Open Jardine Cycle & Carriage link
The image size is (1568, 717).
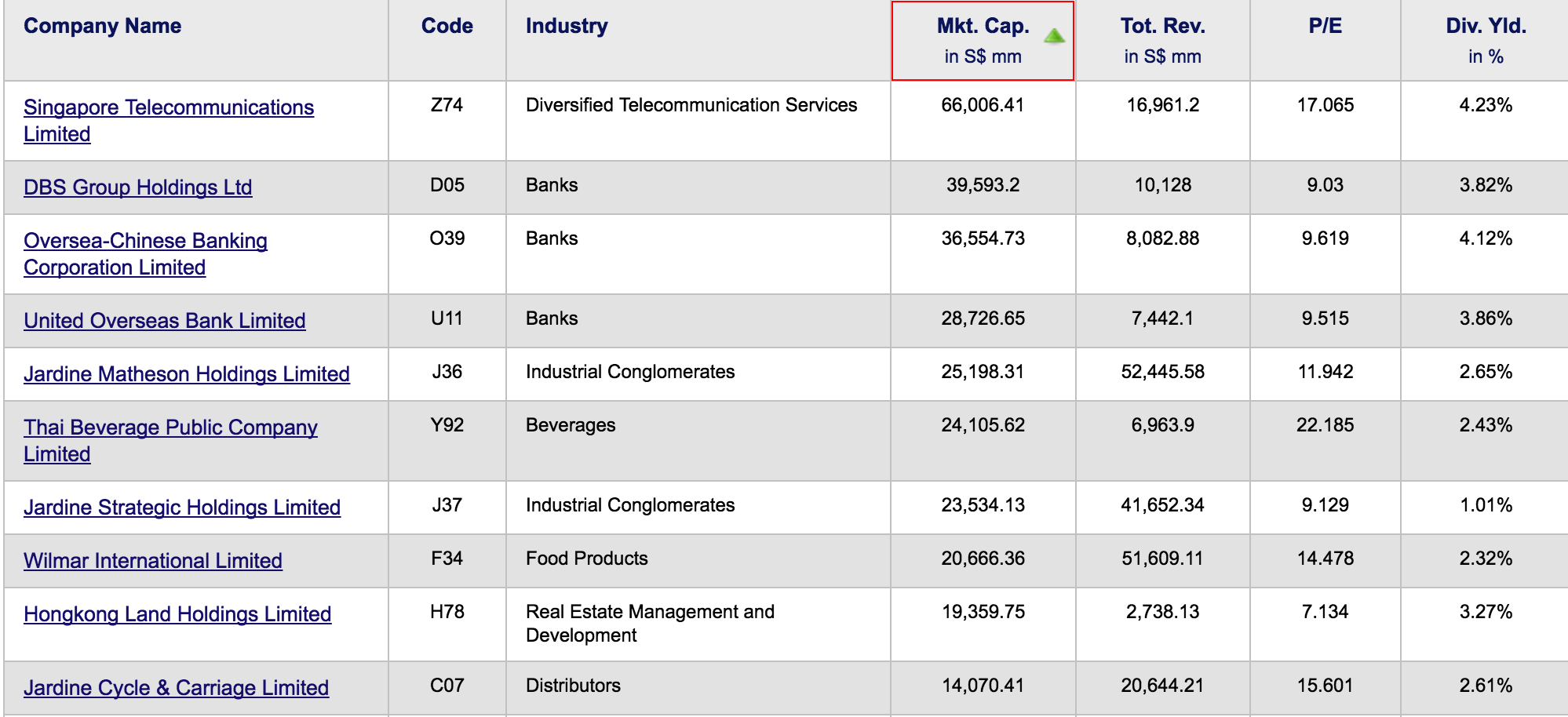pyautogui.click(x=176, y=688)
